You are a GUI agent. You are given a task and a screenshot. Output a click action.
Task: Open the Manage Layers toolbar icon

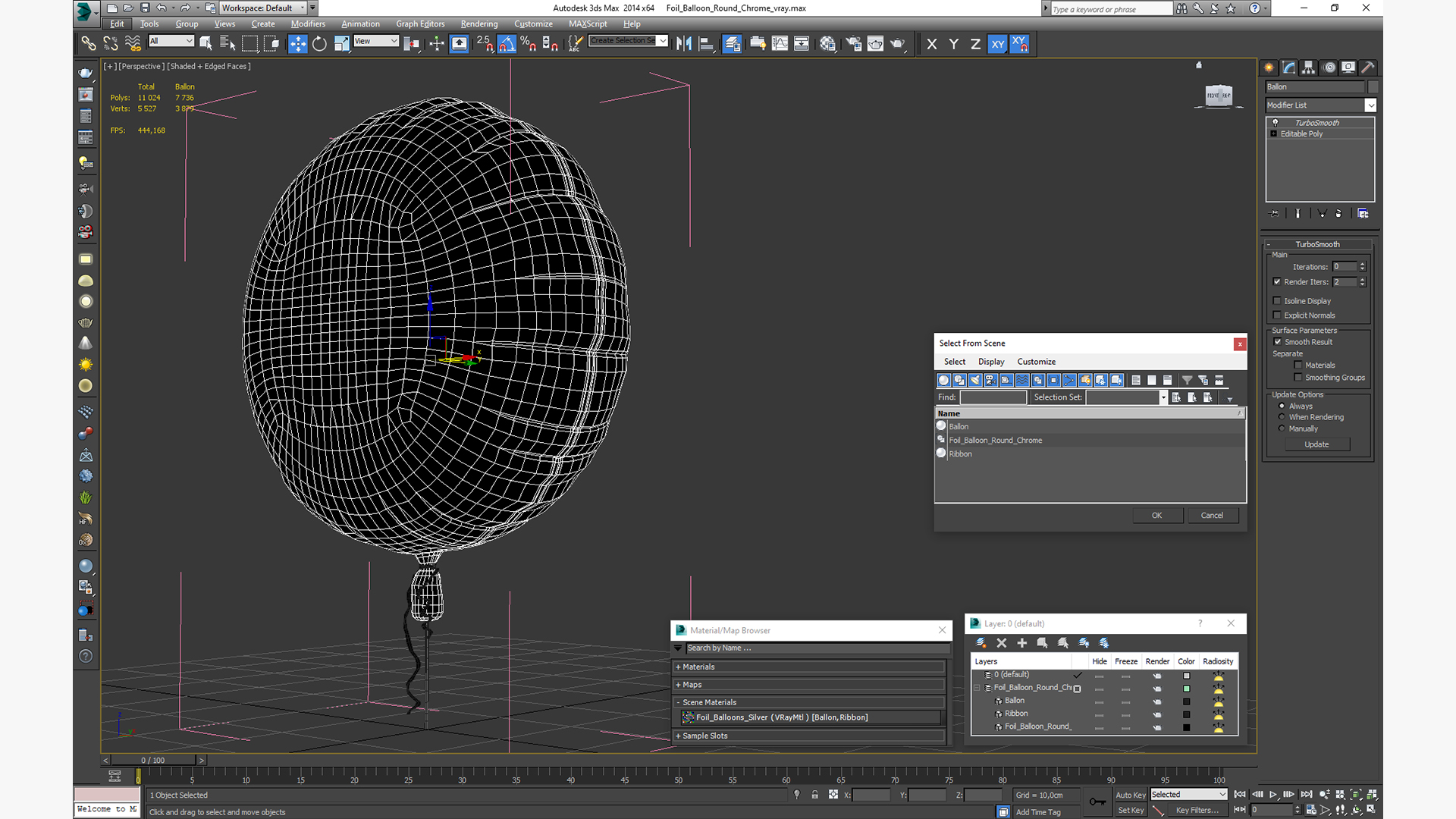pos(731,44)
